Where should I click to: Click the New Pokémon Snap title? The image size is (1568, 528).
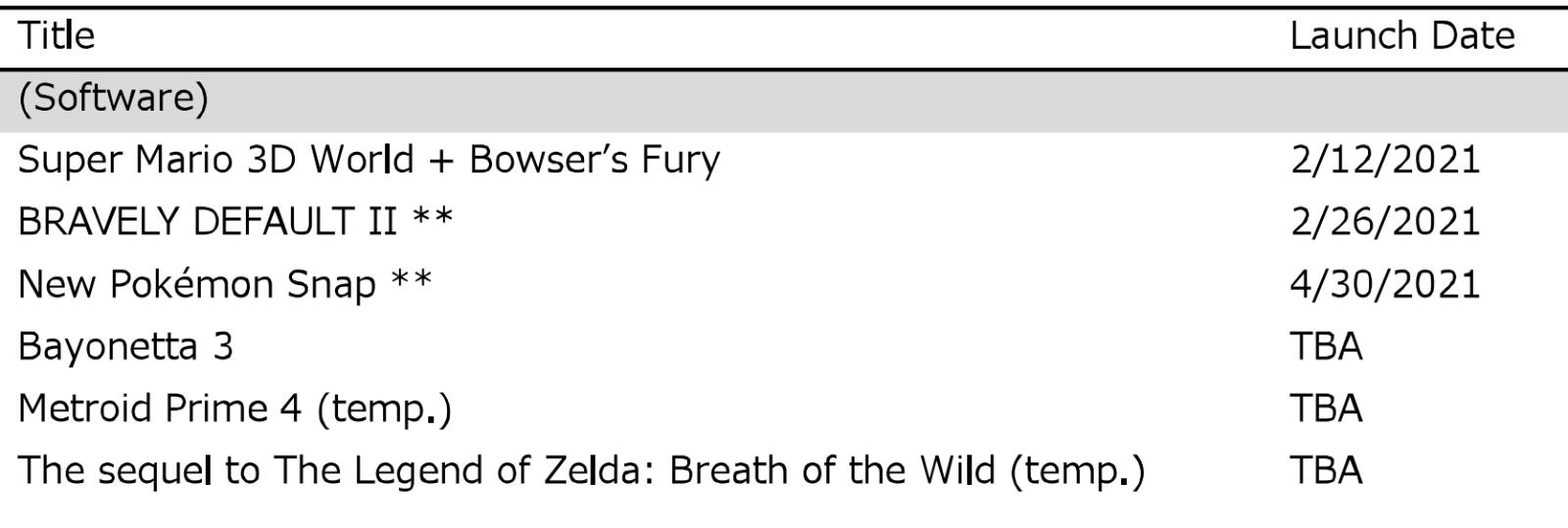click(x=196, y=284)
